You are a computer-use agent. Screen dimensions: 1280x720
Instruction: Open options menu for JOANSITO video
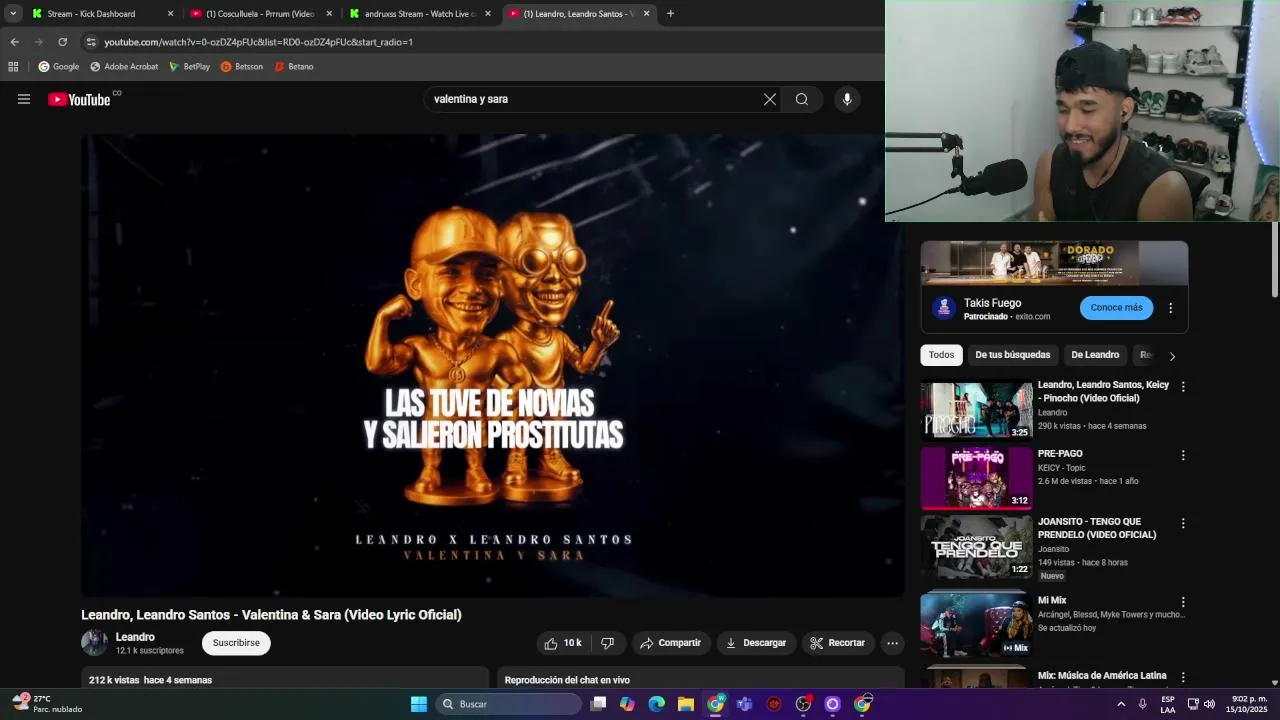tap(1183, 523)
